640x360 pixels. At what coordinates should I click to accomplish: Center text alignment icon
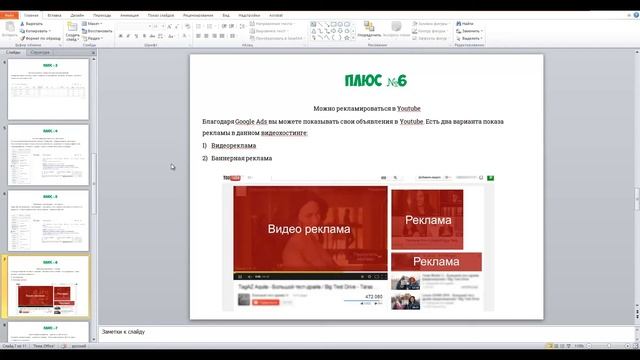[206, 36]
